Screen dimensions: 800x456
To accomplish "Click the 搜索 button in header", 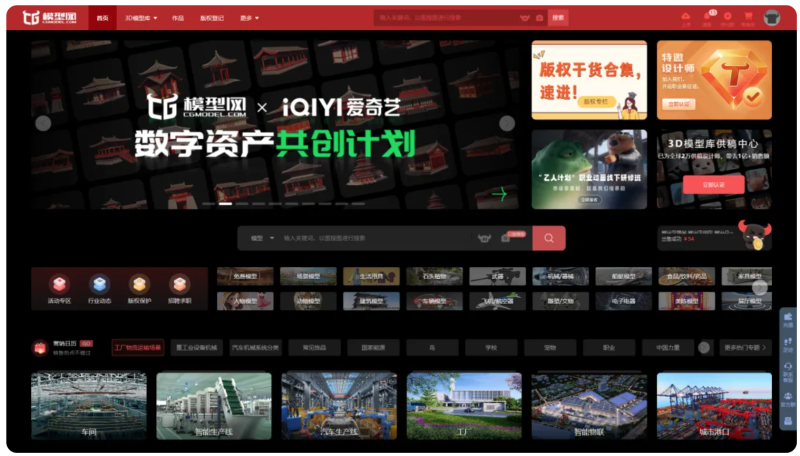I will click(558, 18).
